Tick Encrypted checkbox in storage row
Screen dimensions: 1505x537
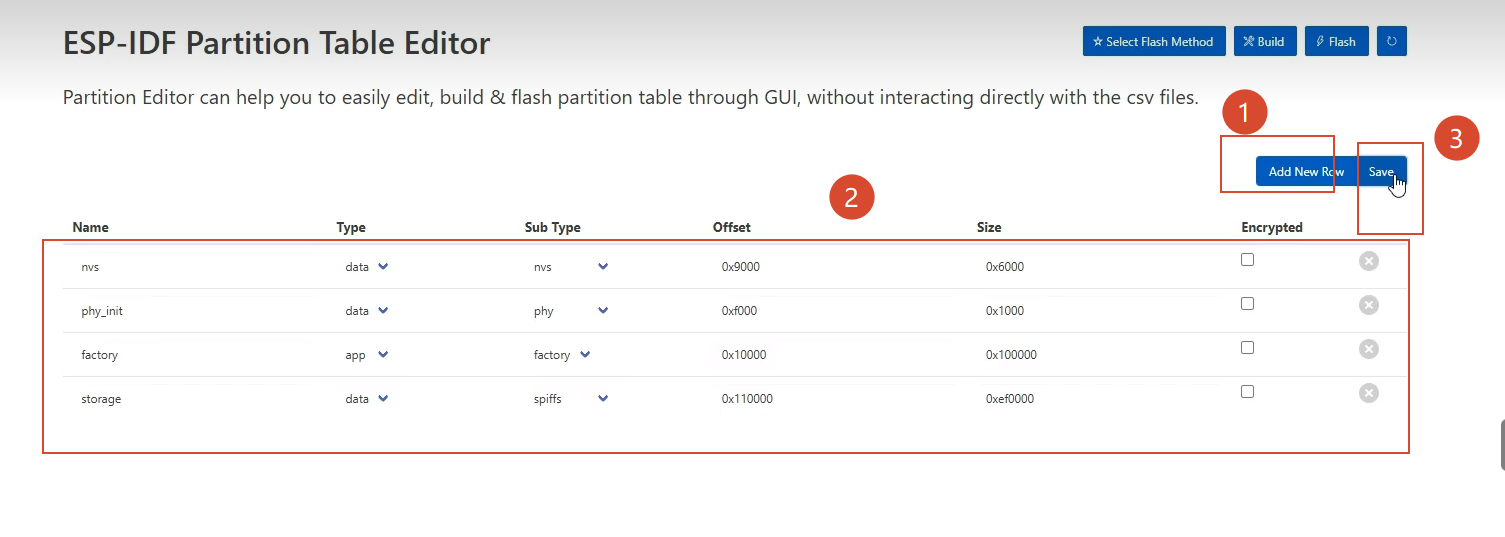point(1247,392)
